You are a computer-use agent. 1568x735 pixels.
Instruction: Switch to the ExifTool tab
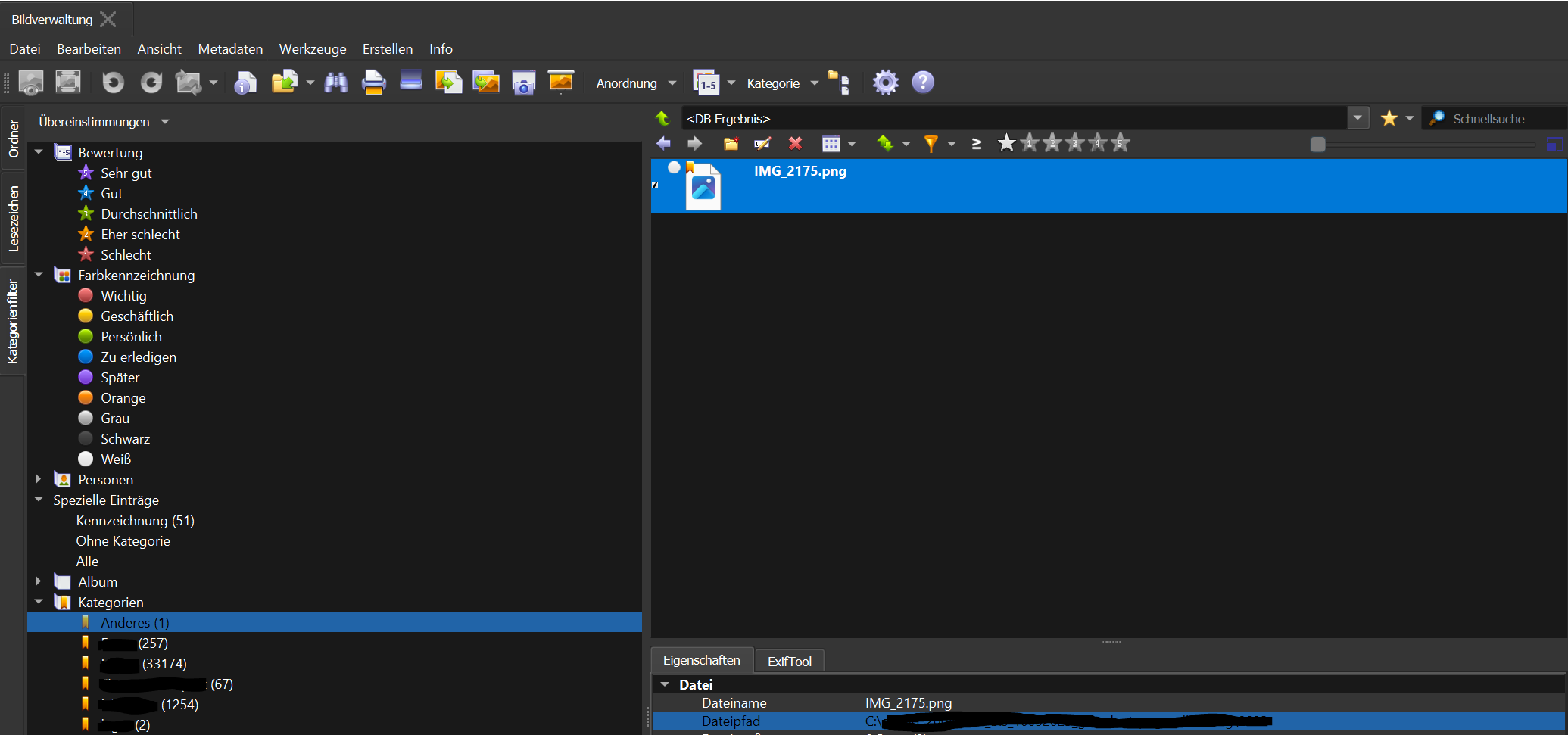[789, 661]
